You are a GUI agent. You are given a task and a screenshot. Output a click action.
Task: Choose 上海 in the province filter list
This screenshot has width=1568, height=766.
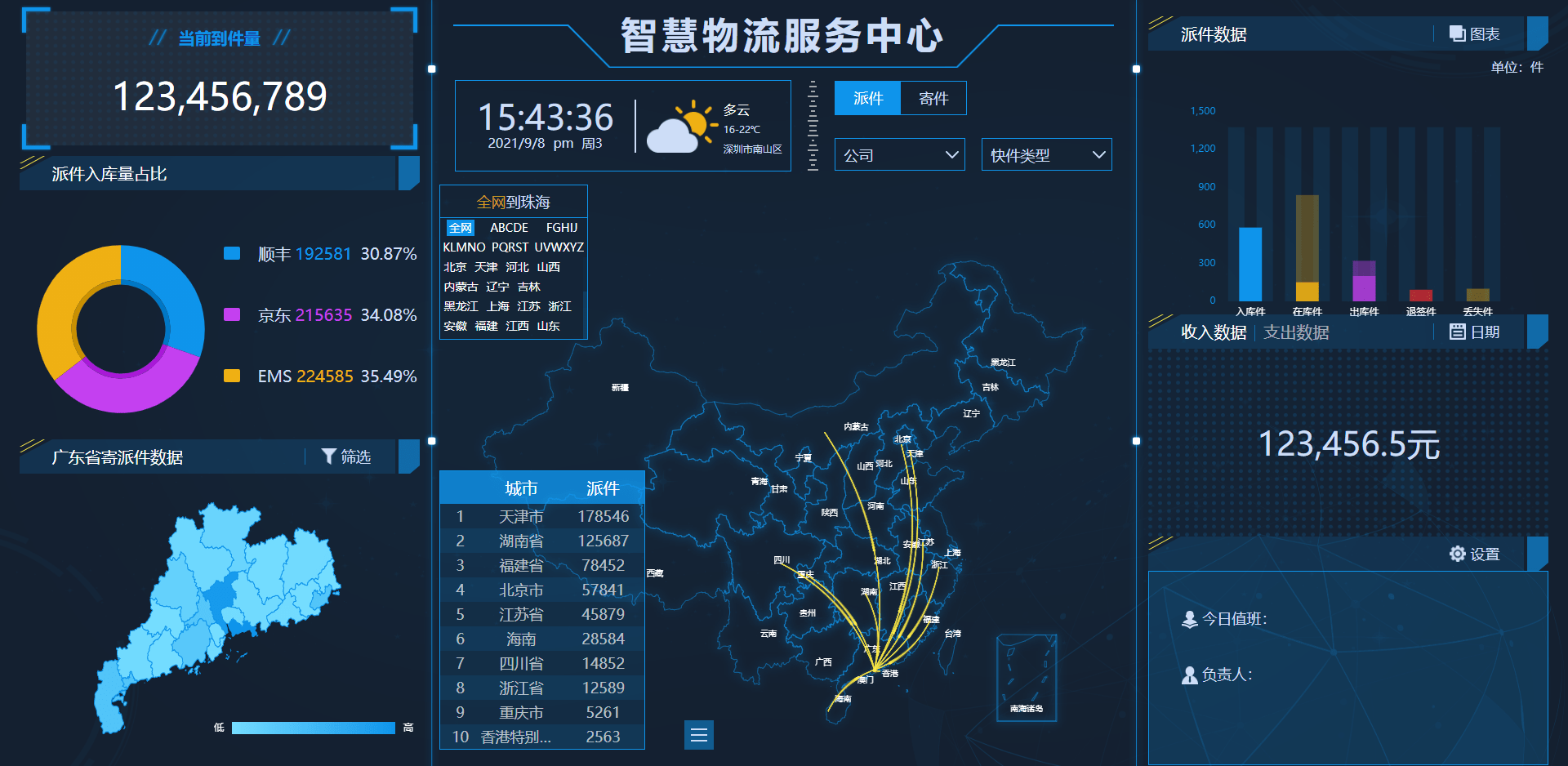click(x=498, y=306)
